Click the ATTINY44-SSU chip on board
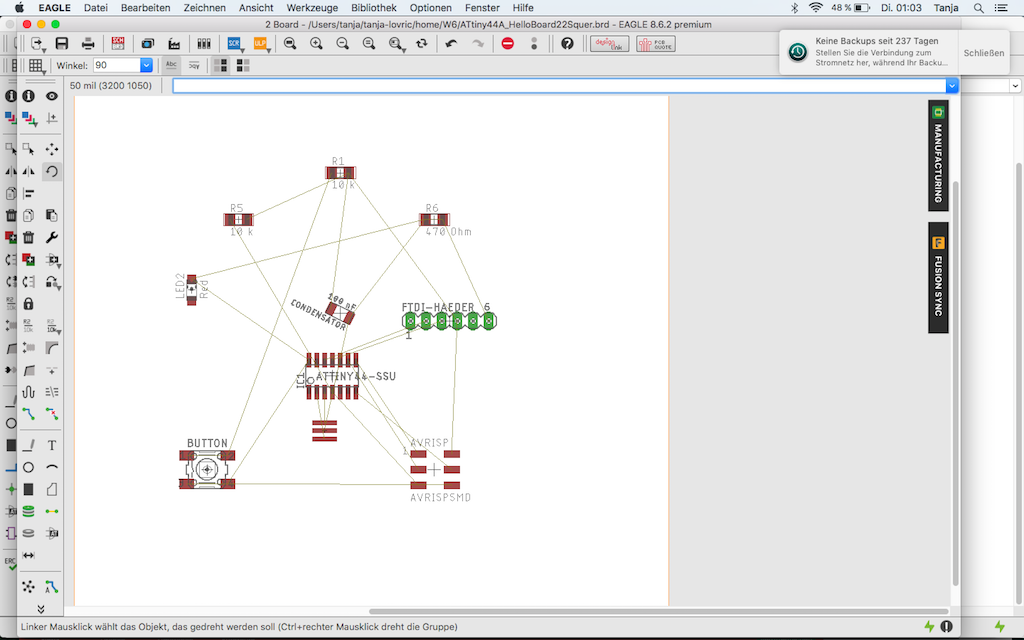Screen dimensions: 1024x640 [x=332, y=376]
